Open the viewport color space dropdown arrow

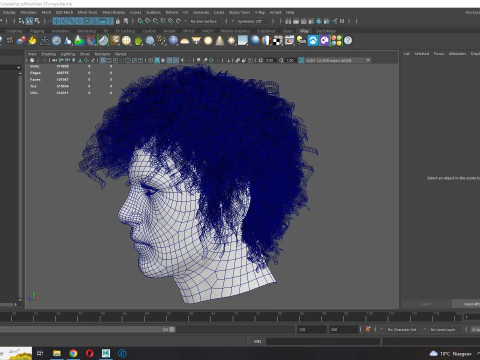tap(368, 60)
